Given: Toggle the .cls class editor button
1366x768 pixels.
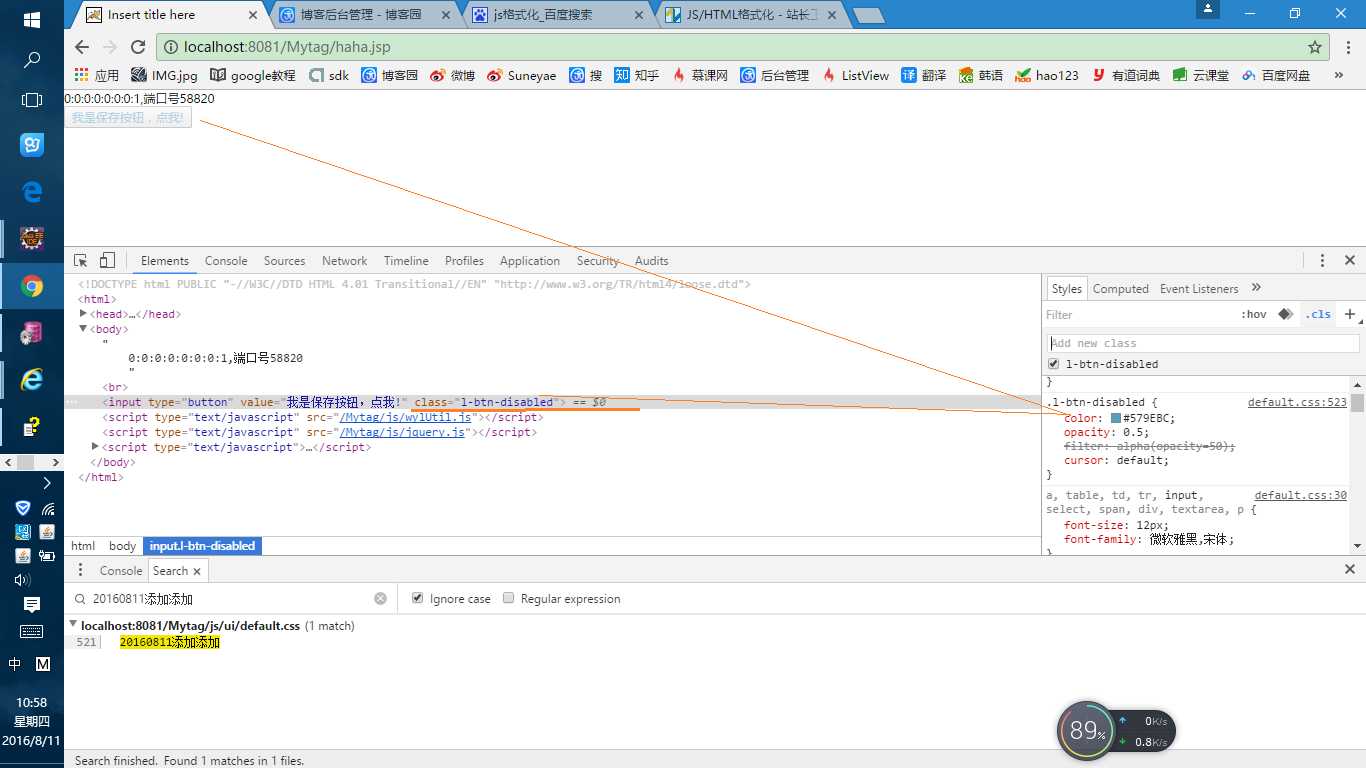Looking at the screenshot, I should (1318, 314).
